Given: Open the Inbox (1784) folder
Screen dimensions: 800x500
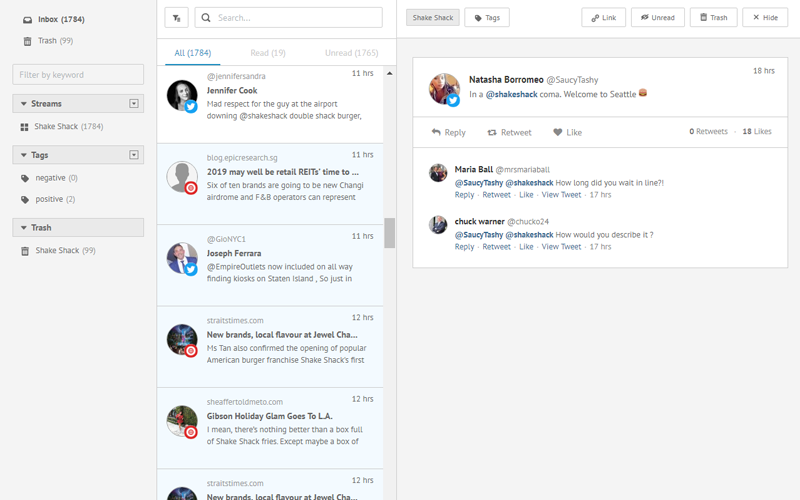Looking at the screenshot, I should (61, 19).
